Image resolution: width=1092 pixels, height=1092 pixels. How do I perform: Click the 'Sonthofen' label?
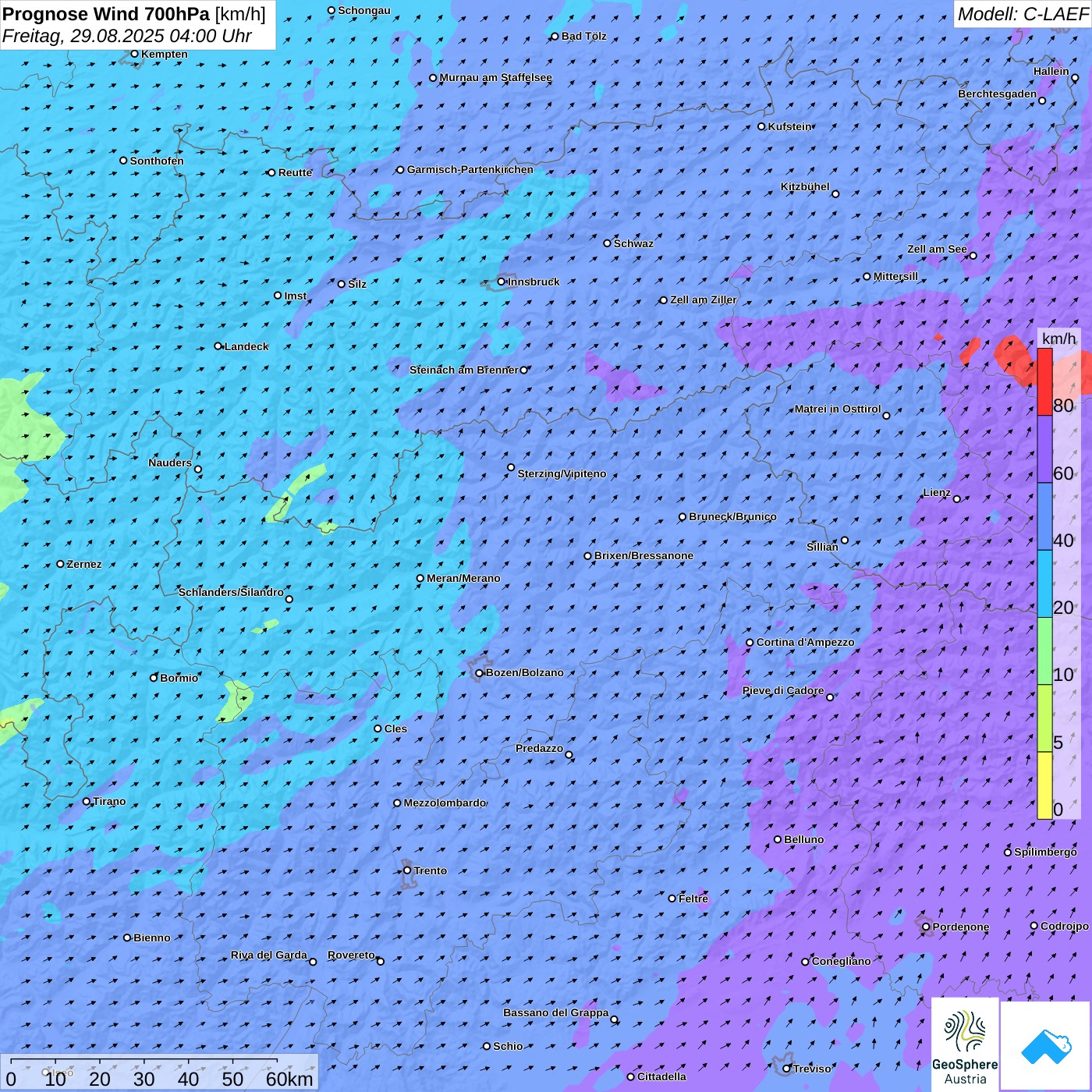(x=157, y=161)
